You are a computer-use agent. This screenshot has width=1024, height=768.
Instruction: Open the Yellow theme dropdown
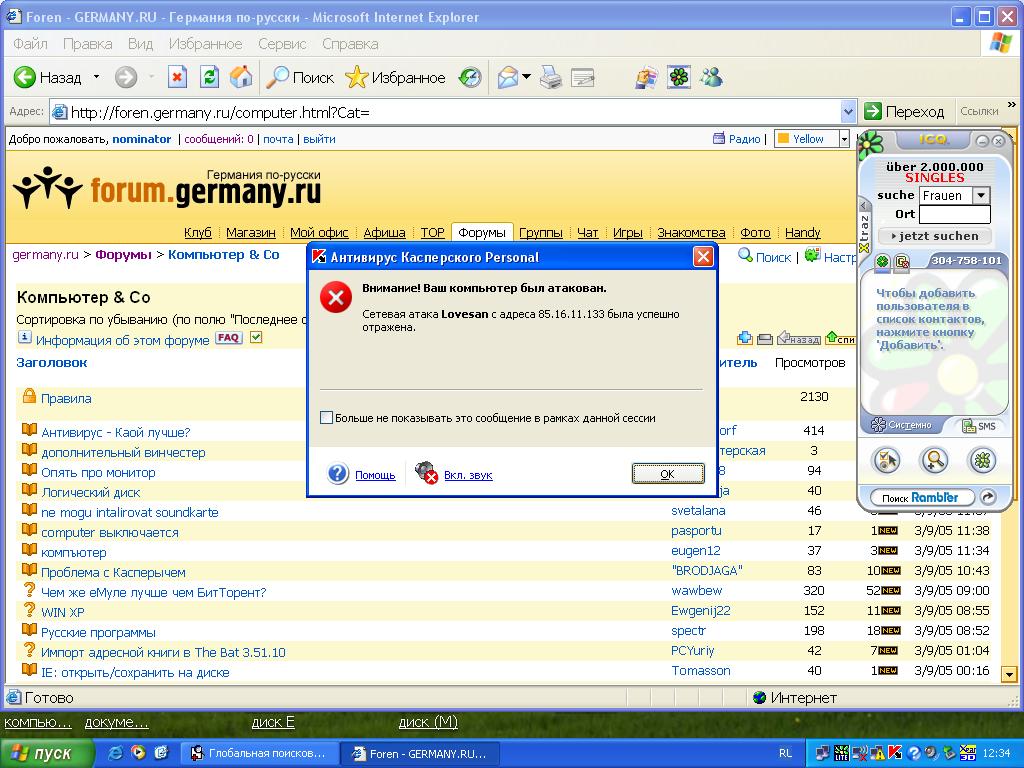tap(844, 139)
